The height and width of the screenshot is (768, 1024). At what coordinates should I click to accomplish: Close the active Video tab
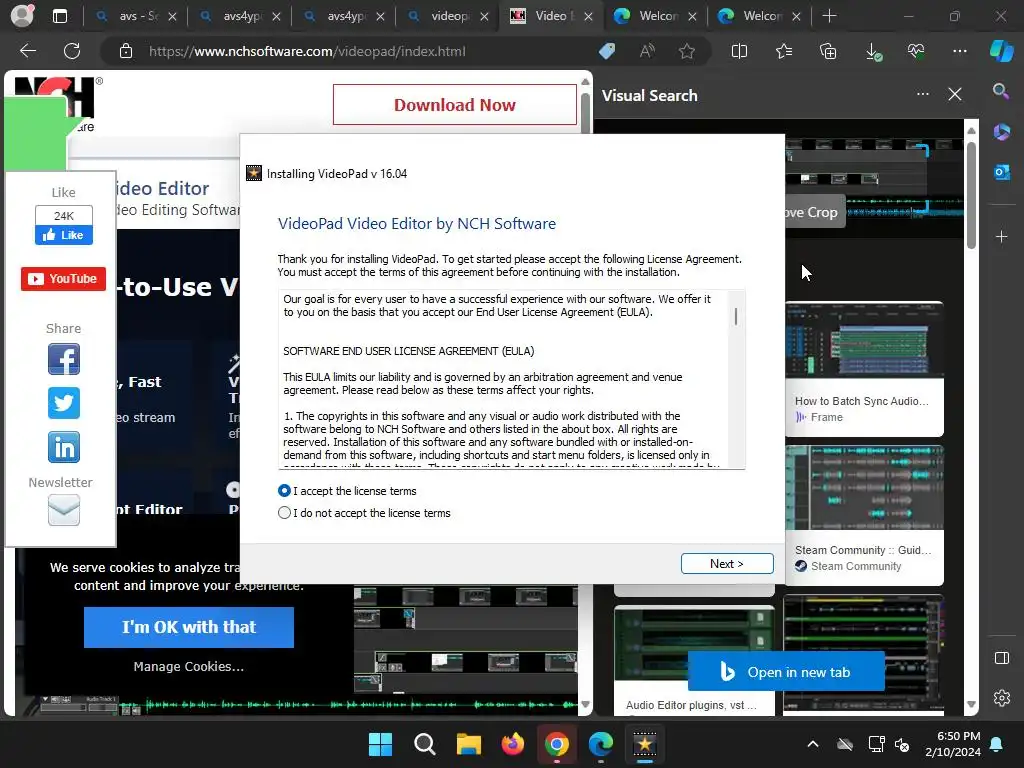[x=588, y=16]
